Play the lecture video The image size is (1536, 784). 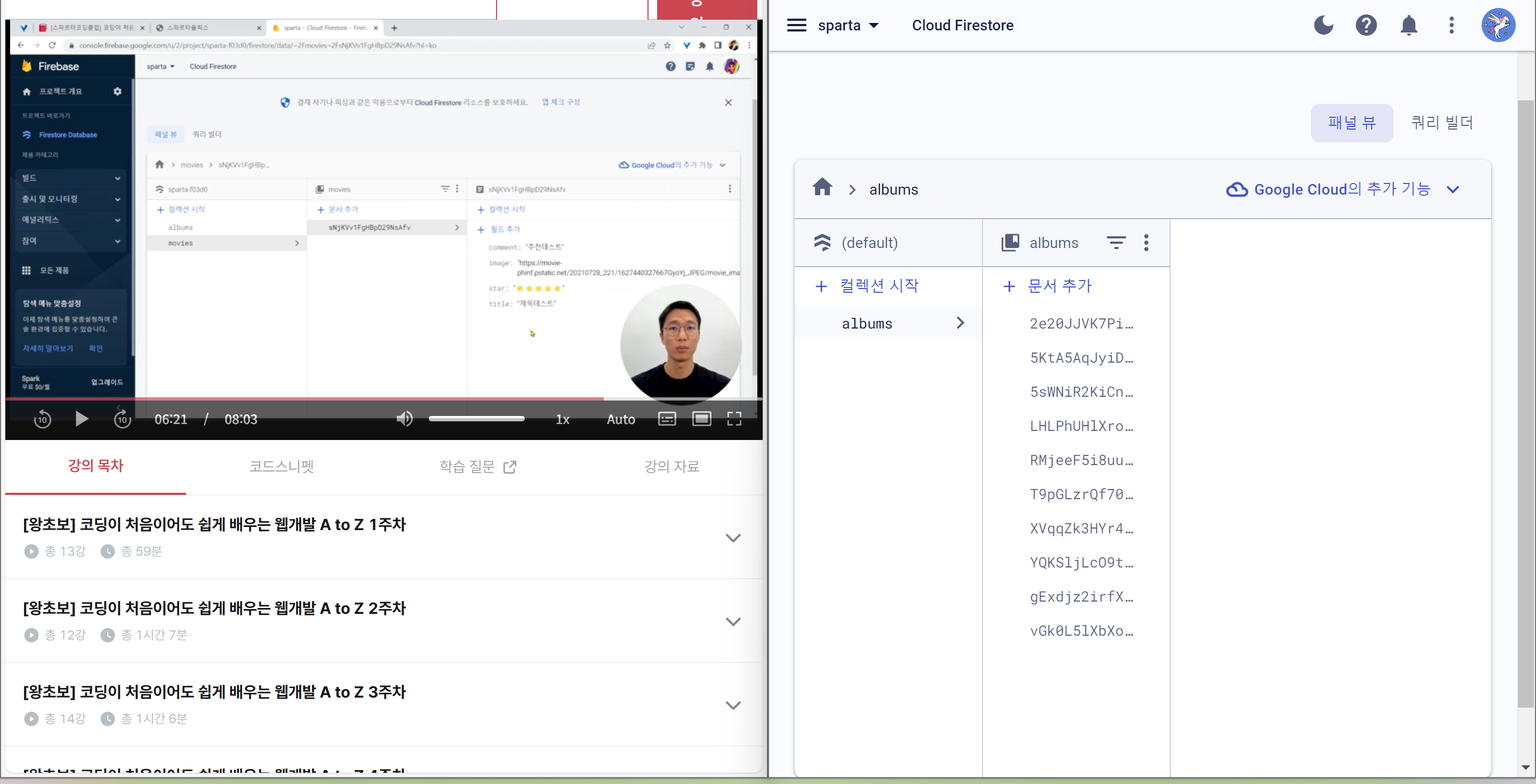click(82, 419)
